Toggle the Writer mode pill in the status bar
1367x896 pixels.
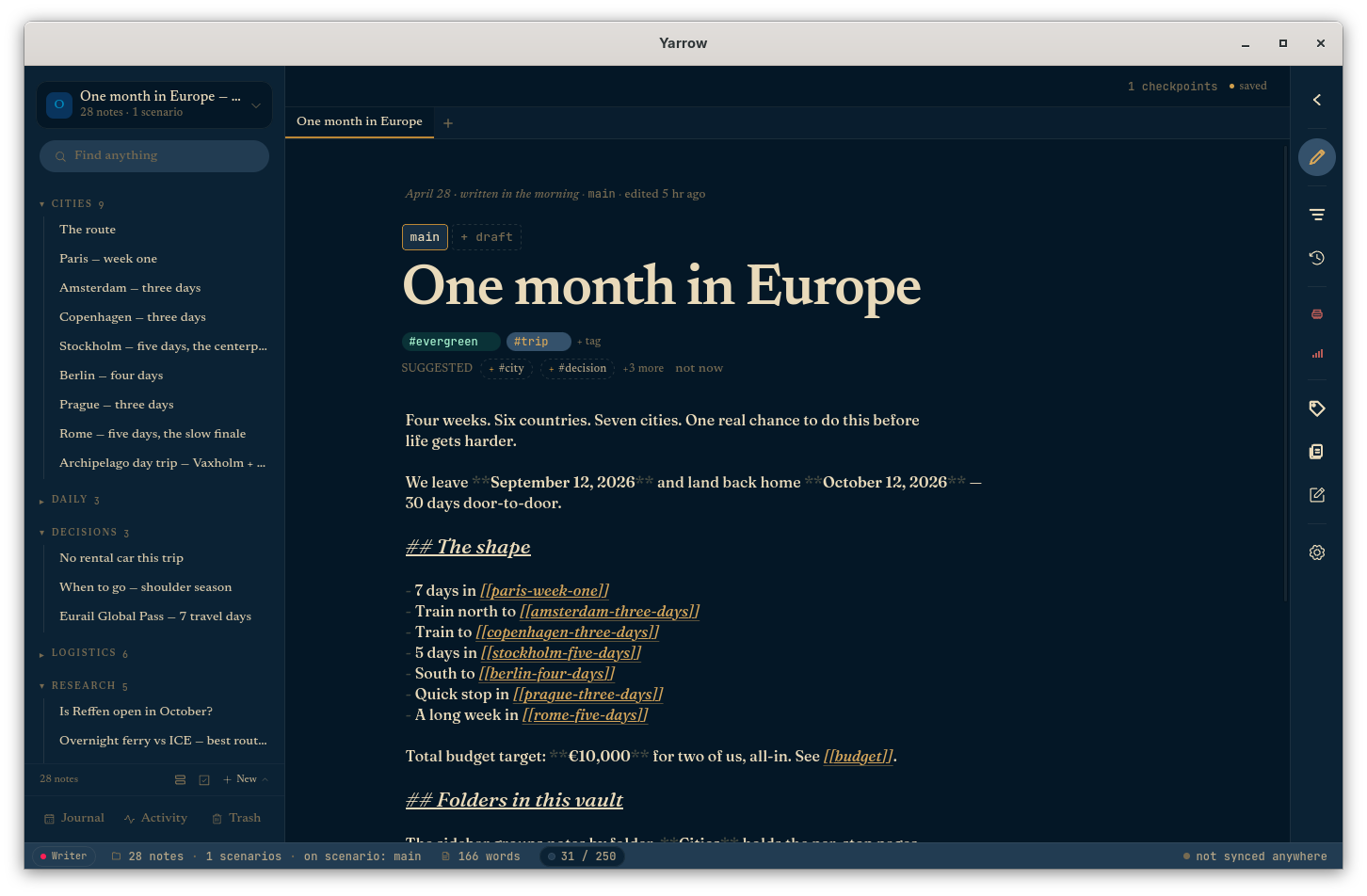(x=64, y=856)
